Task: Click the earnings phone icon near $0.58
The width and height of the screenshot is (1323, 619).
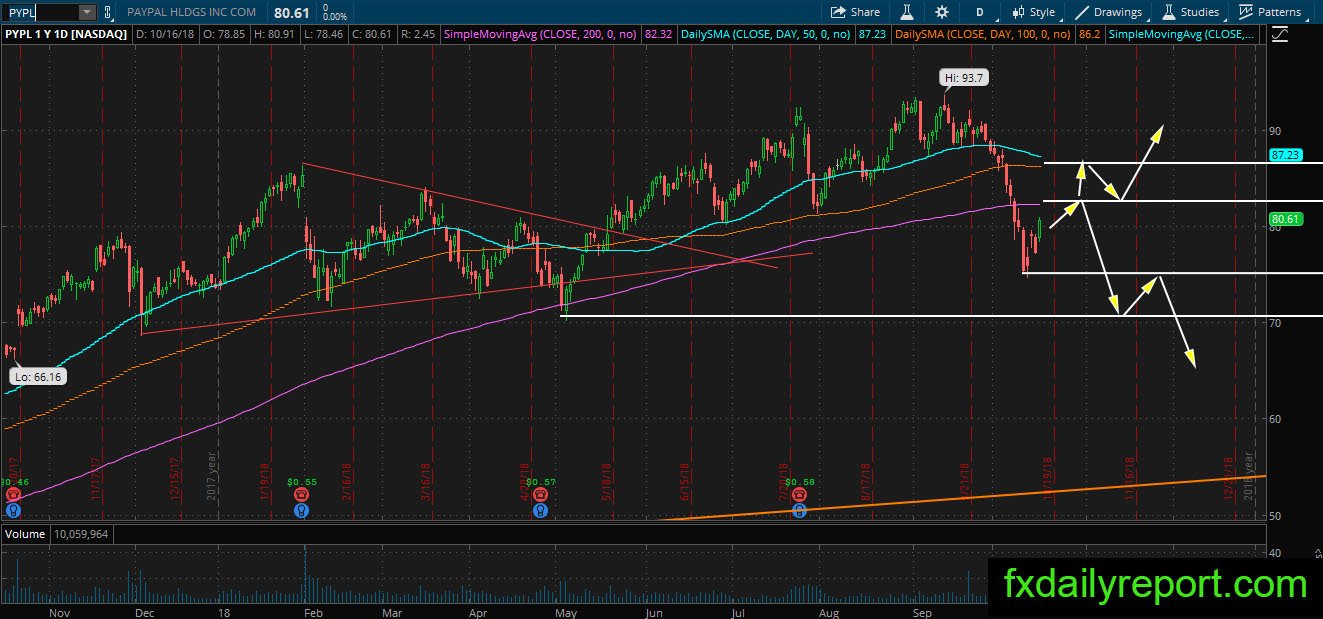Action: 799,495
